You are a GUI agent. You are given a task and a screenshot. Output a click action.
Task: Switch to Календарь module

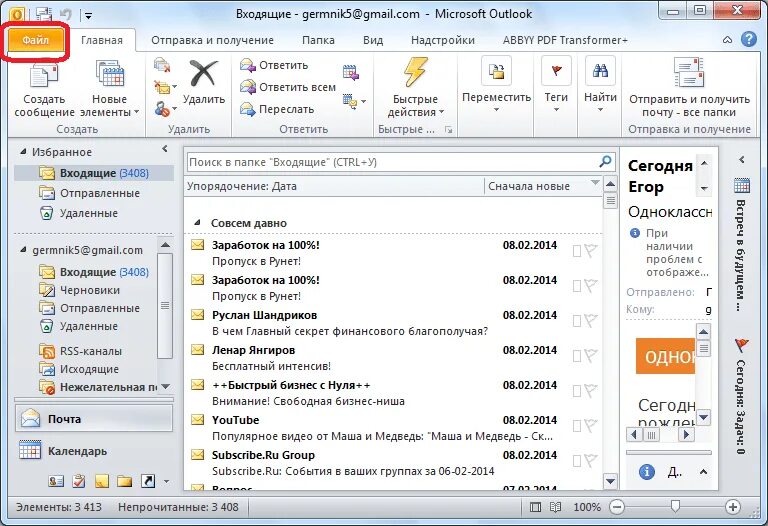(94, 451)
